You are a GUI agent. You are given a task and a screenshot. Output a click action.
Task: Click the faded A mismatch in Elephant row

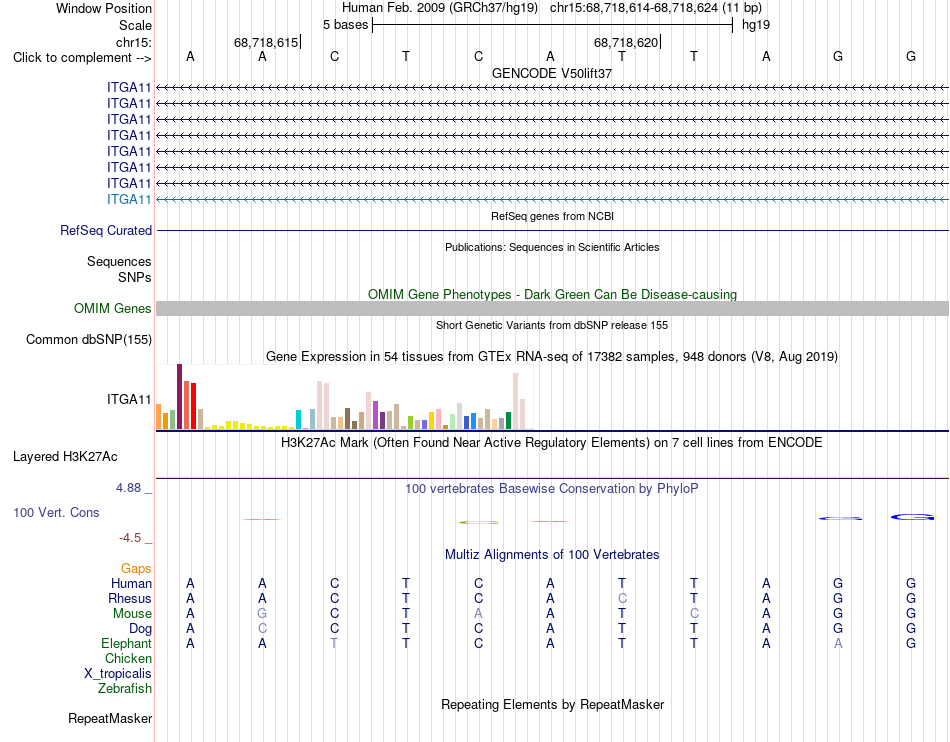(x=839, y=643)
